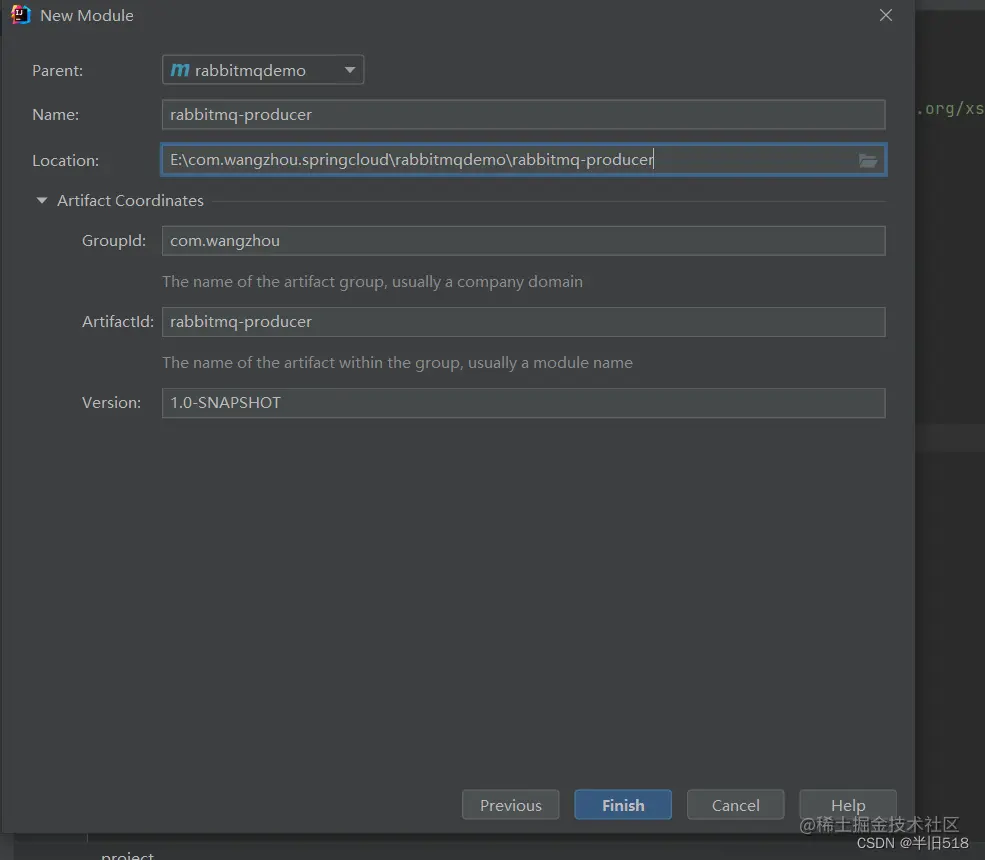Viewport: 985px width, 860px height.
Task: Click the IntelliJ IDEA logo icon
Action: tap(20, 14)
